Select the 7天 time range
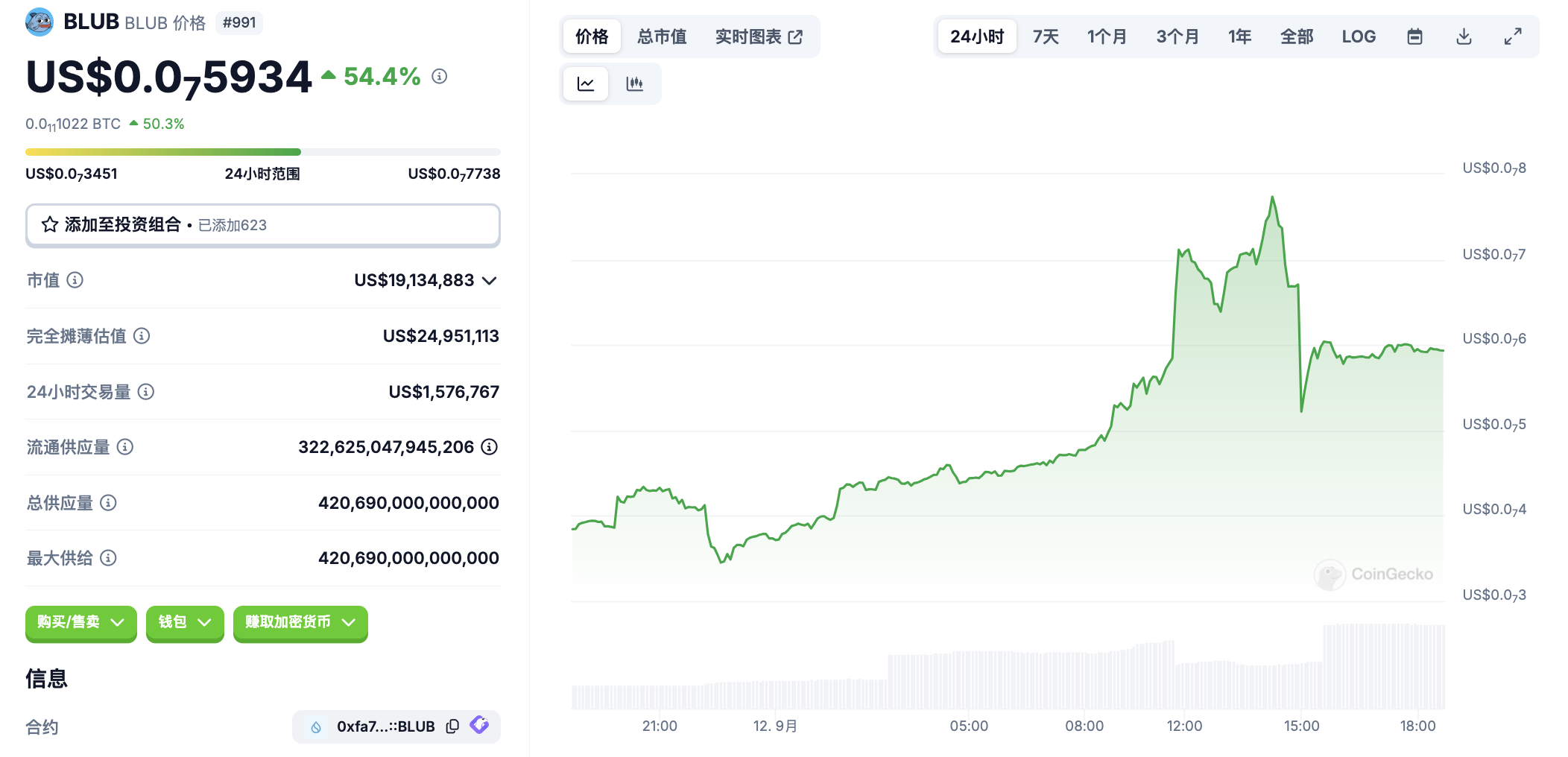Screen dimensions: 1568x757 coord(1046,37)
